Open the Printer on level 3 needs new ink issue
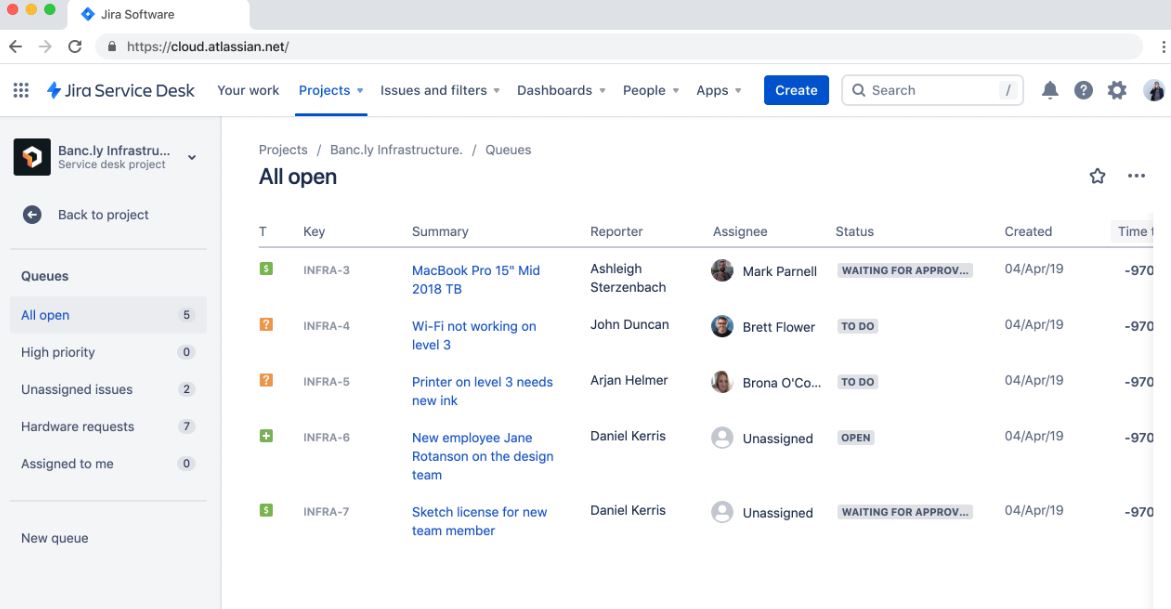This screenshot has width=1171, height=609. tap(482, 391)
